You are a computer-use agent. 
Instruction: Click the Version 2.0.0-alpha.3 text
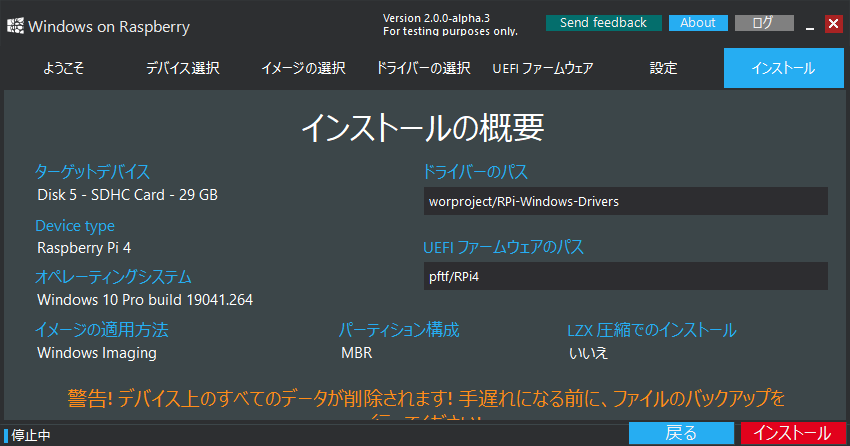tap(436, 18)
